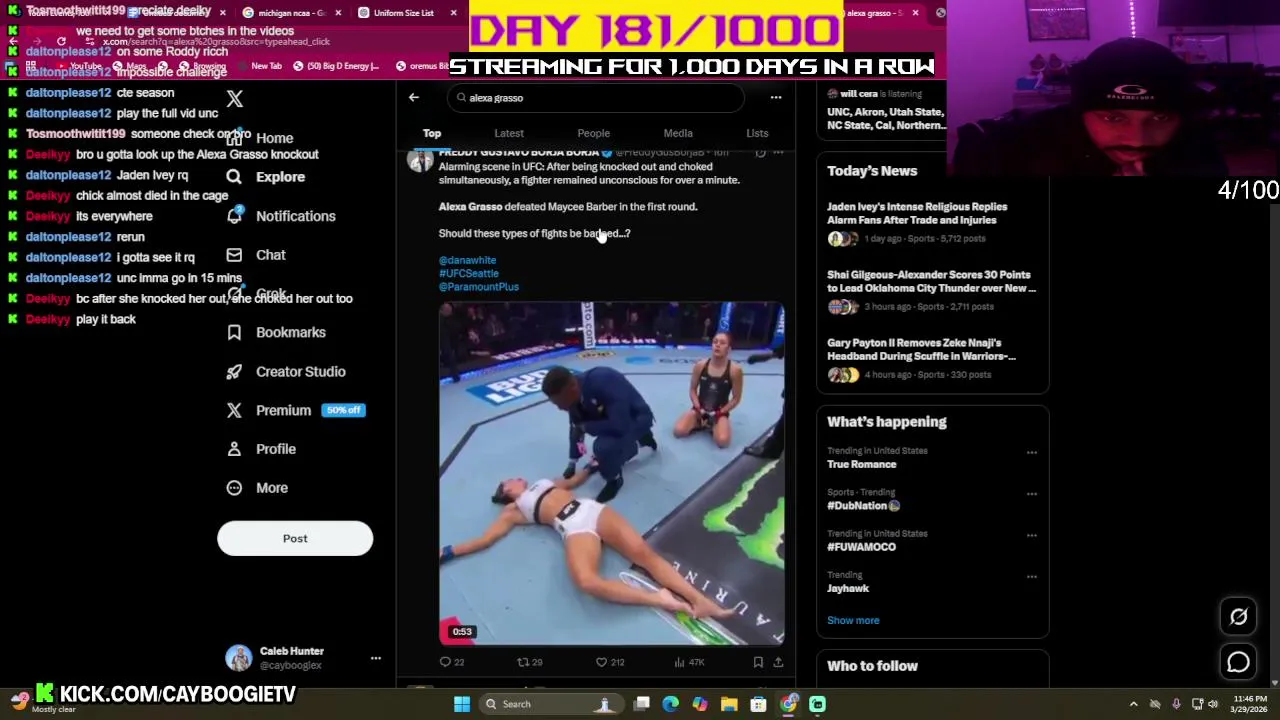Open Task View on taskbar
Image resolution: width=1280 pixels, height=720 pixels.
642,704
